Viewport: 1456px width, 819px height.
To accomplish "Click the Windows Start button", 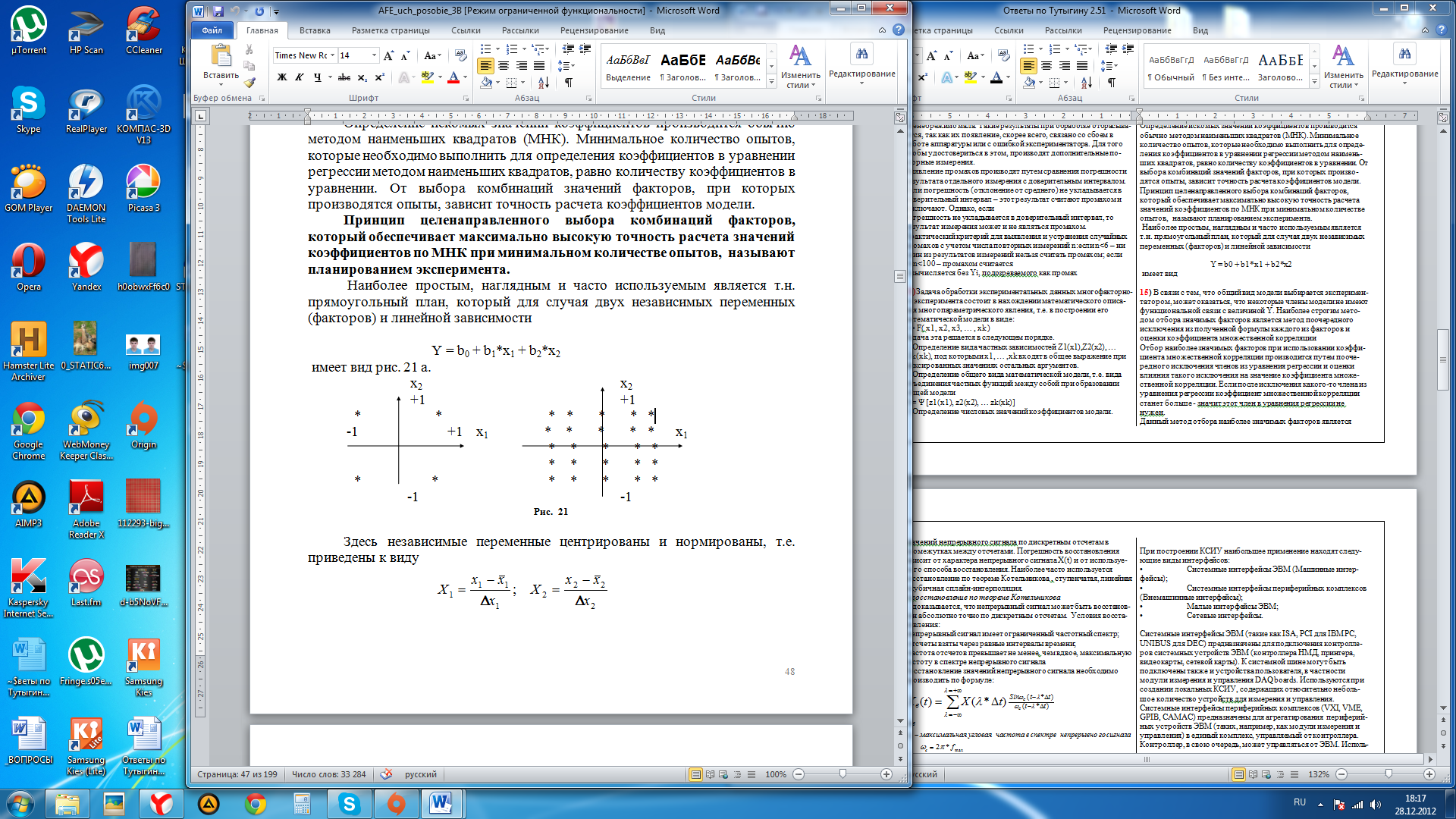I will coord(20,803).
